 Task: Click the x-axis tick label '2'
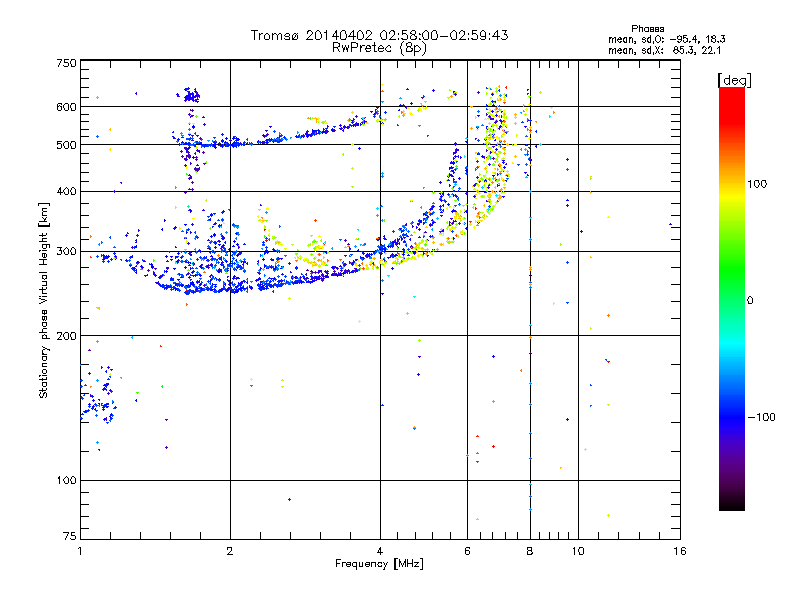pyautogui.click(x=230, y=551)
